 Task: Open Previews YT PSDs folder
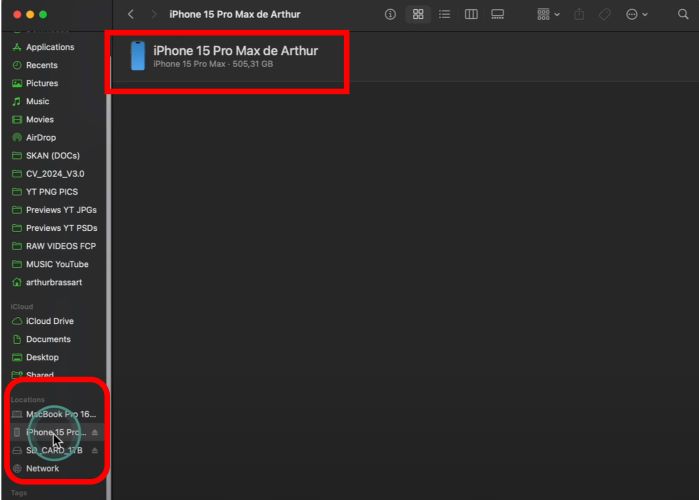[x=62, y=228]
